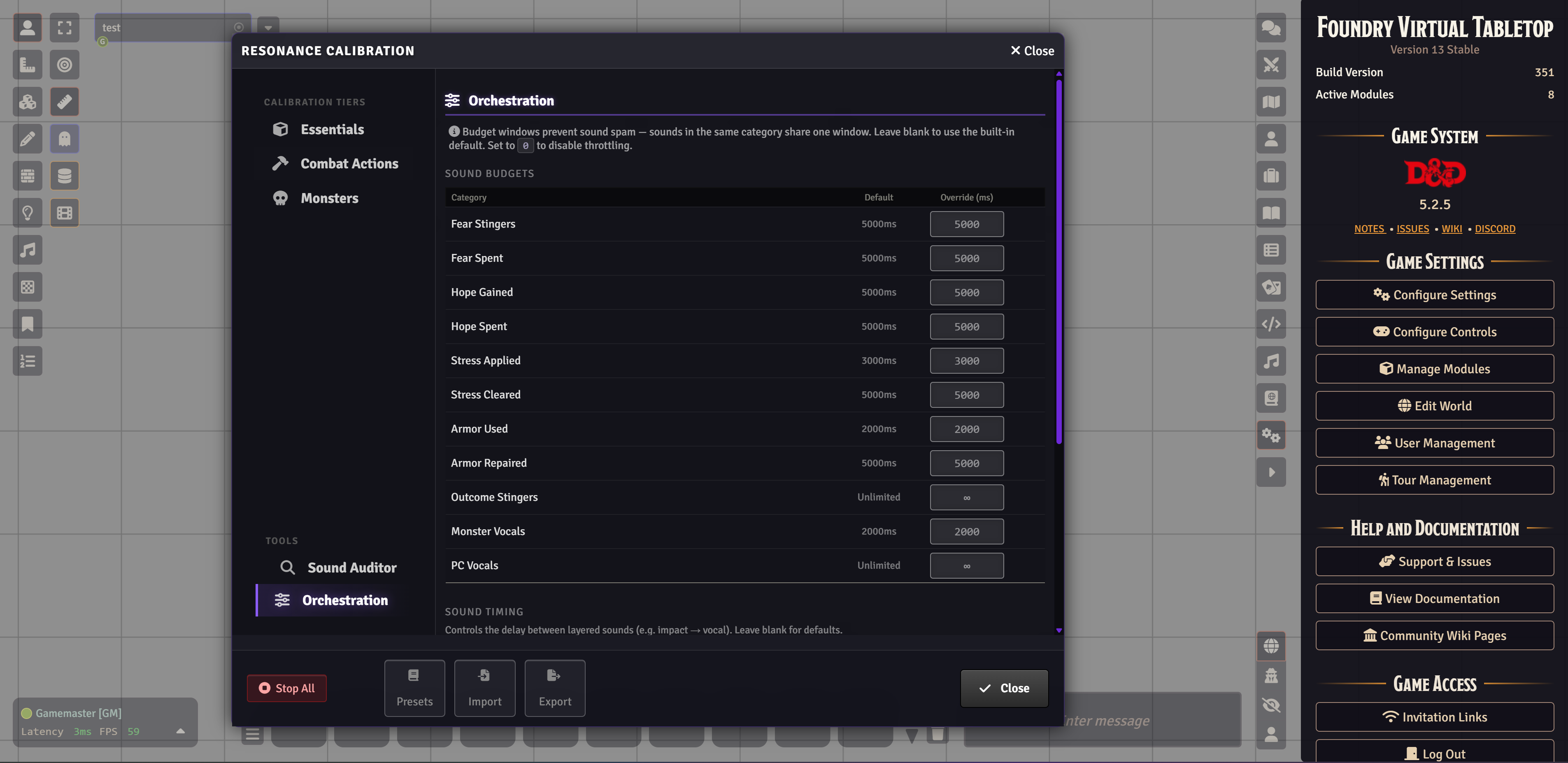
Task: Confirm with the checkmark Close button
Action: [x=1004, y=689]
